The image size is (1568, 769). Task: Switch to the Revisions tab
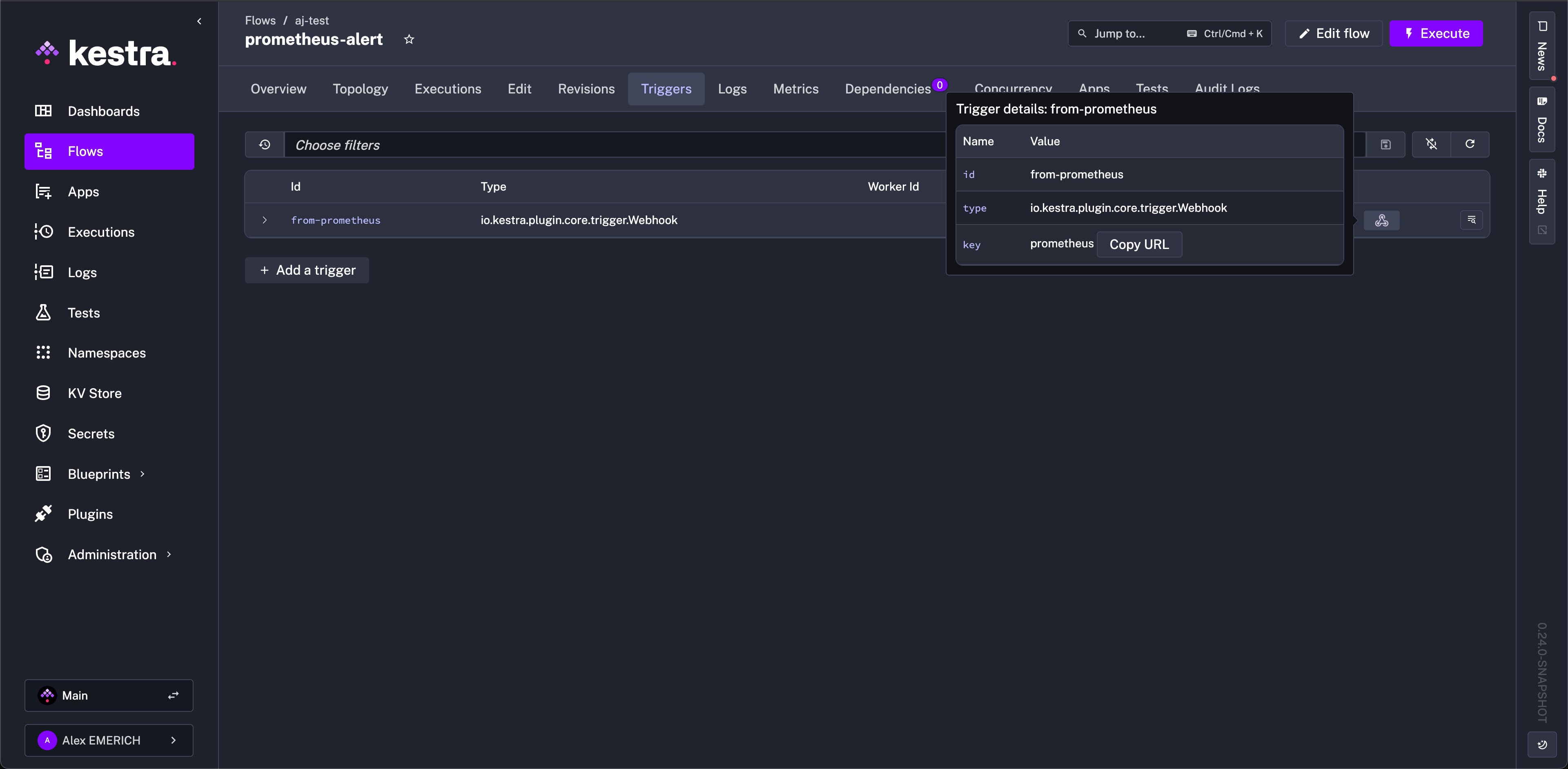(x=586, y=89)
